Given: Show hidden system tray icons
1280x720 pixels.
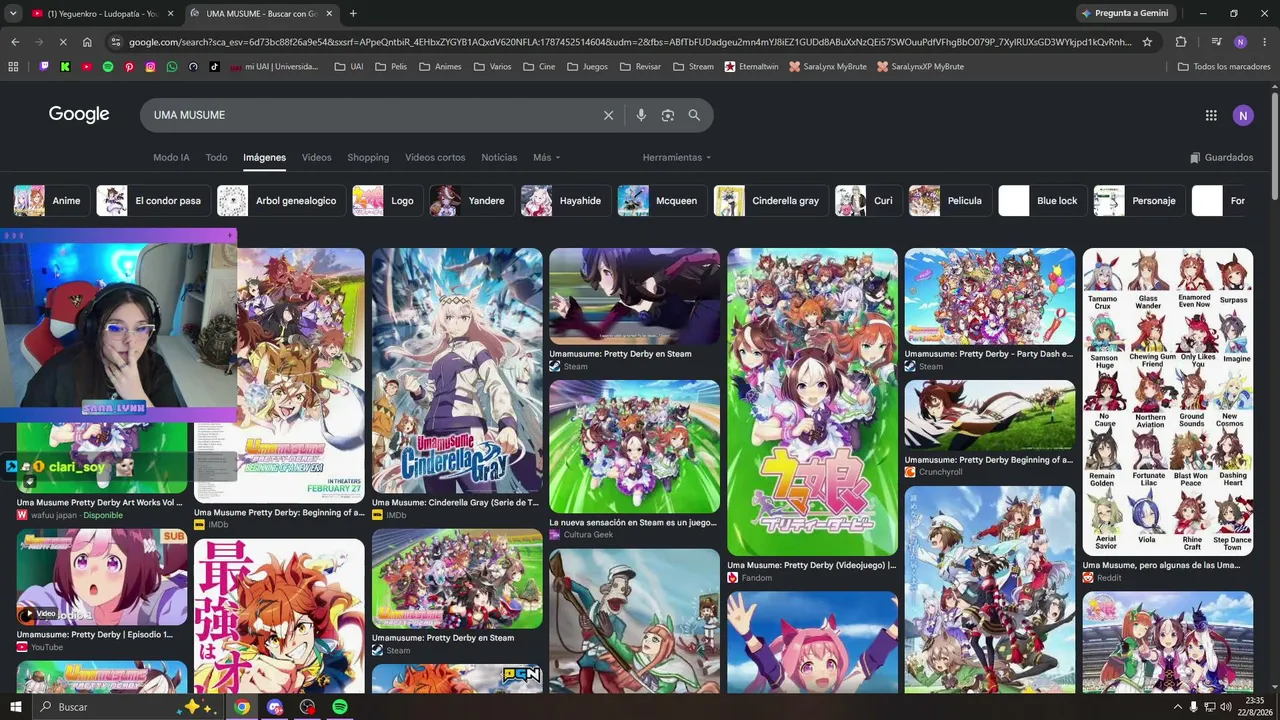Looking at the screenshot, I should pyautogui.click(x=1177, y=707).
